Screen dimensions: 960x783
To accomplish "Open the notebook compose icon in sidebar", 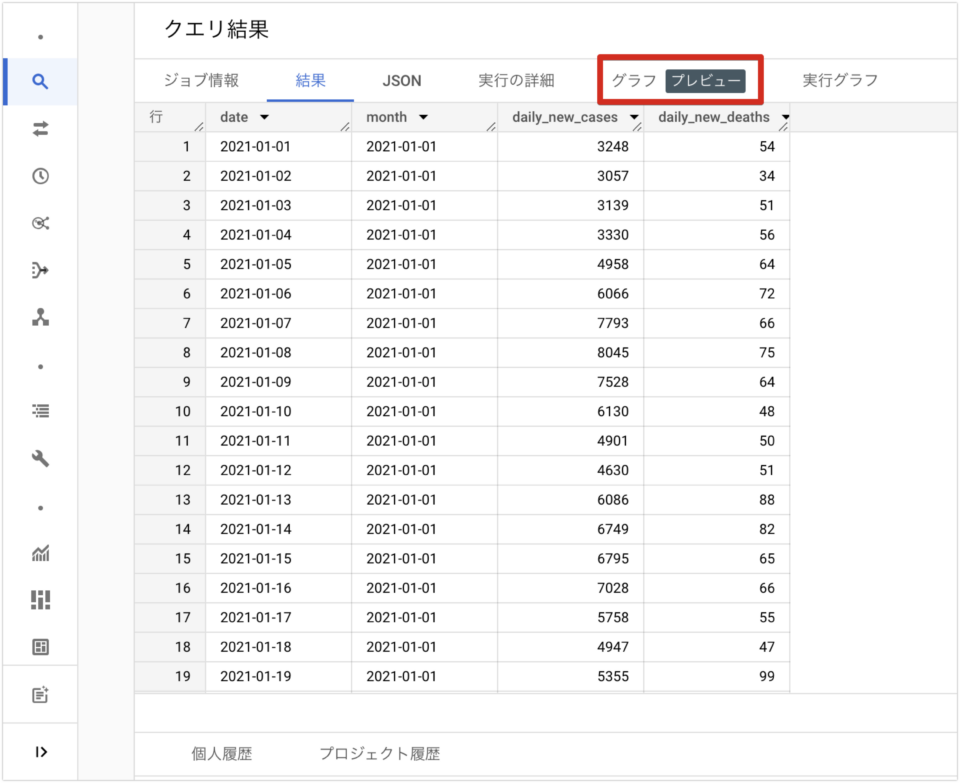I will pos(39,693).
